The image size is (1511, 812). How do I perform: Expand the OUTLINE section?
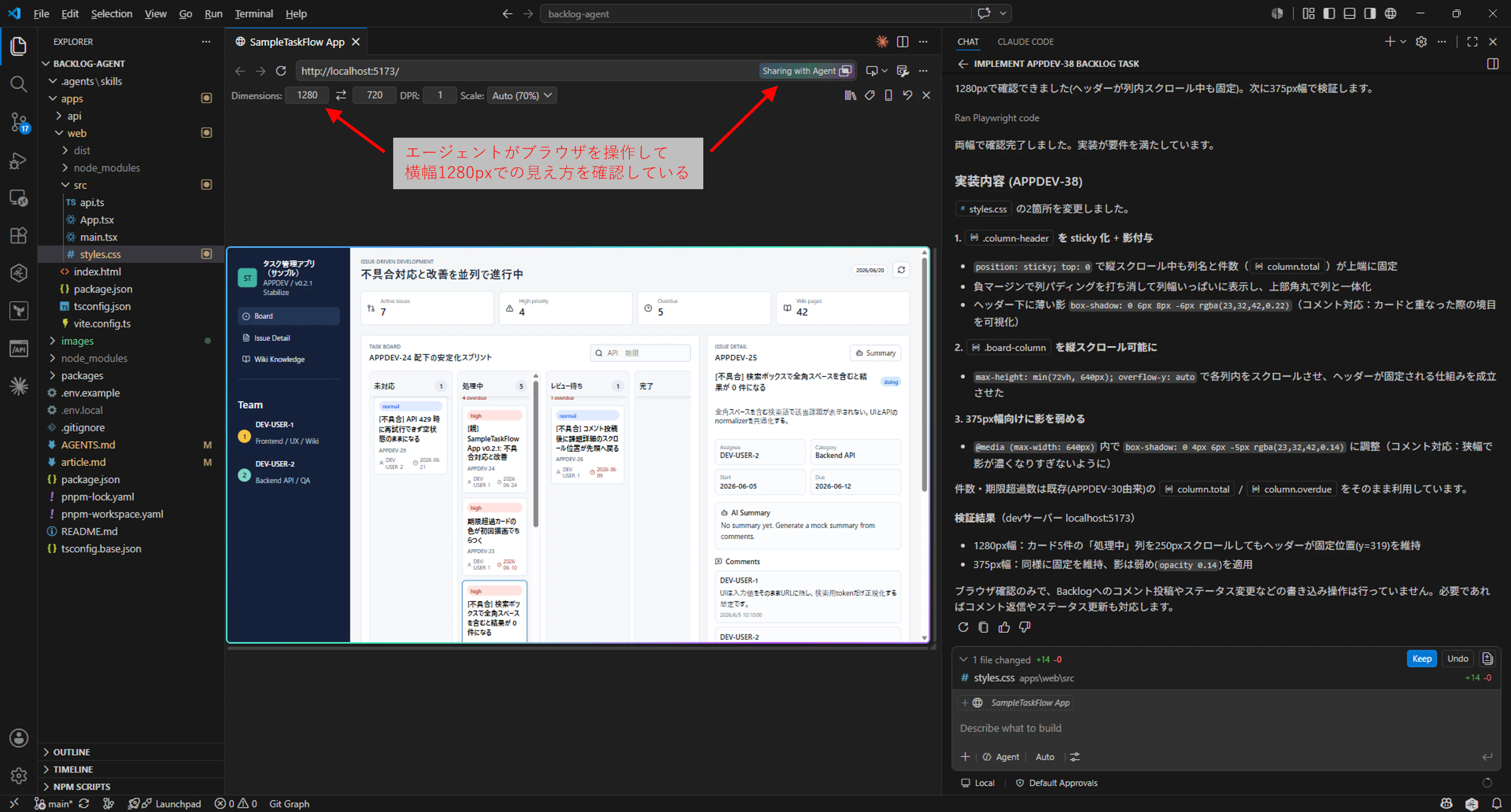coord(130,752)
